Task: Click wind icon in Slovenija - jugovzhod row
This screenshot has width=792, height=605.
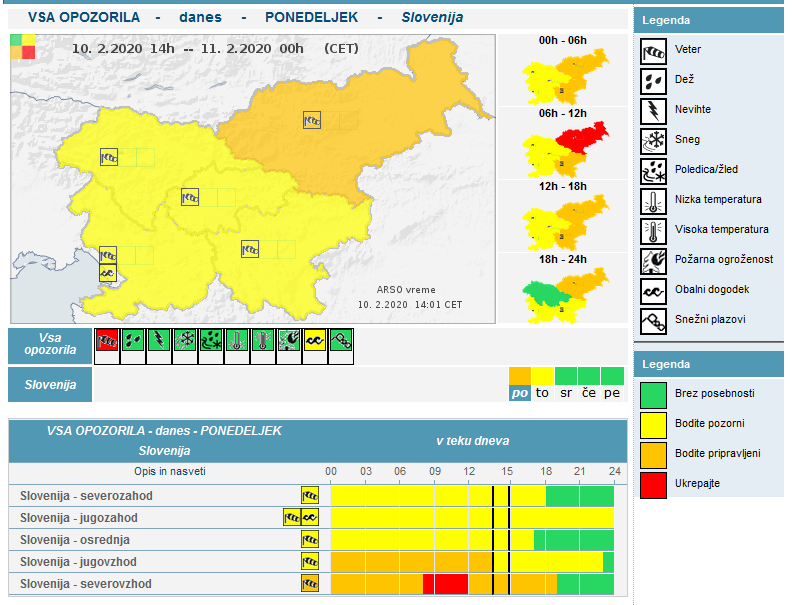Action: (310, 562)
